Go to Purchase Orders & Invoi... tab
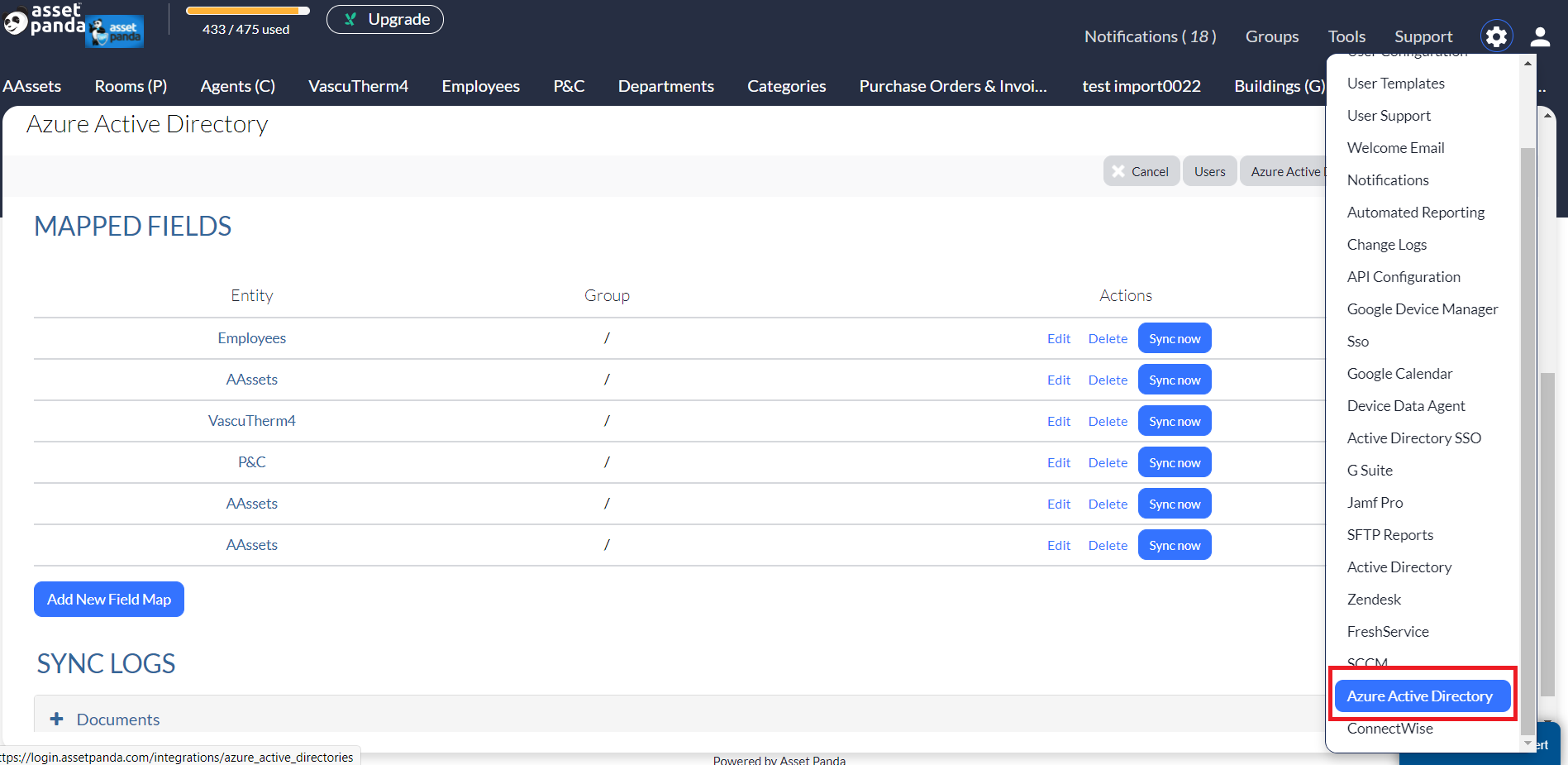The width and height of the screenshot is (1568, 765). pos(953,86)
